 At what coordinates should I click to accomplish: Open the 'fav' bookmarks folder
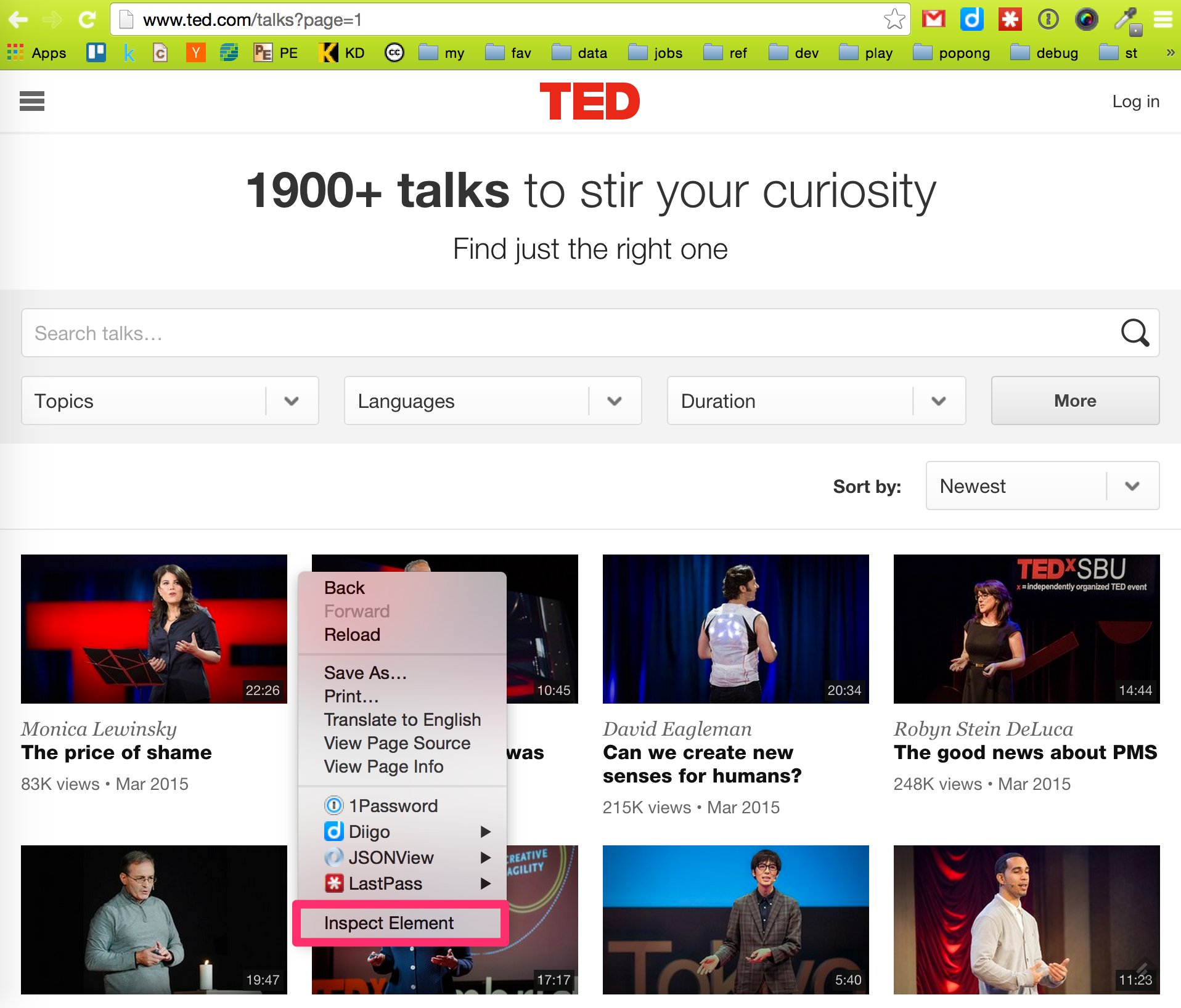[x=508, y=53]
